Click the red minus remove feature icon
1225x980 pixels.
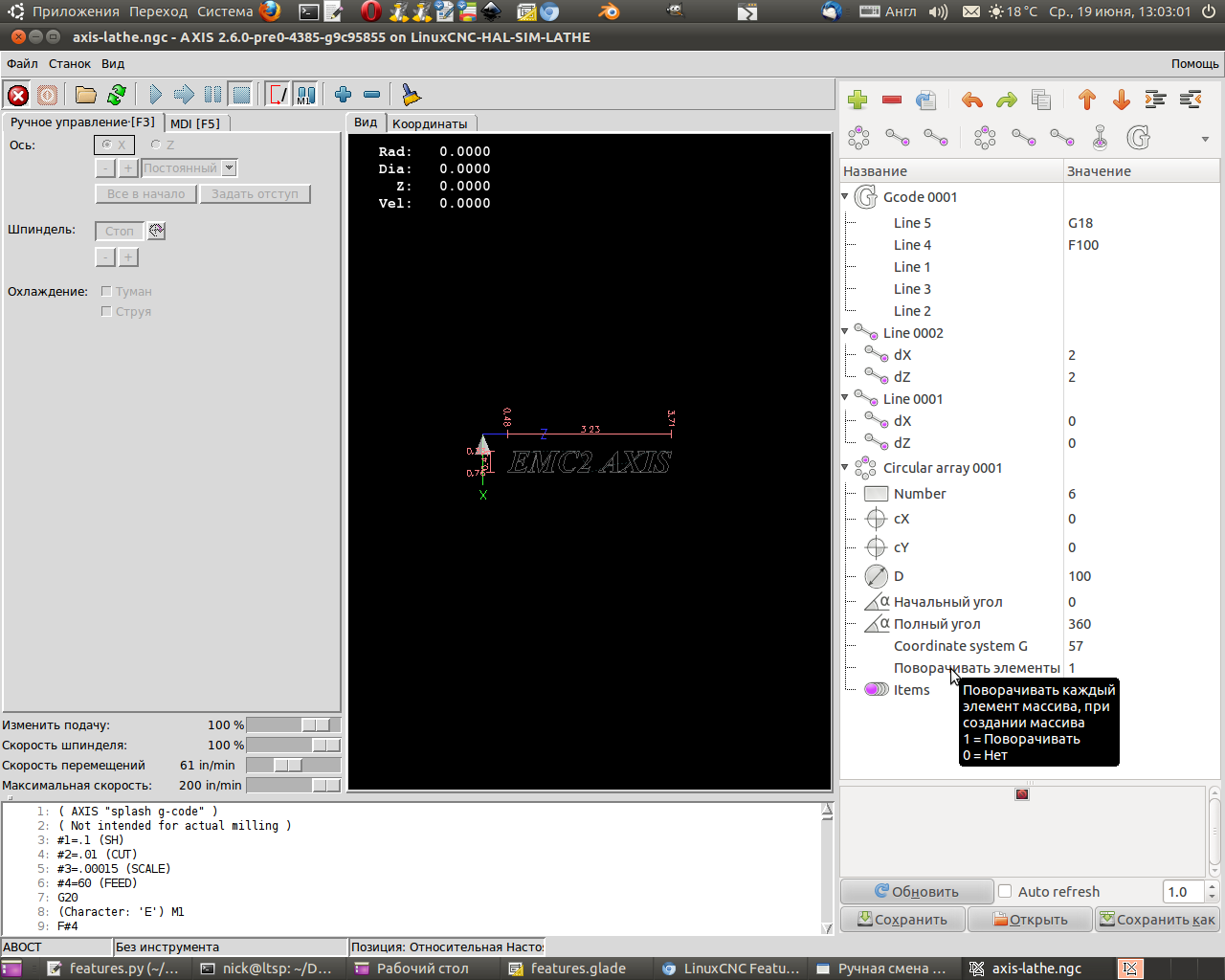[x=892, y=100]
